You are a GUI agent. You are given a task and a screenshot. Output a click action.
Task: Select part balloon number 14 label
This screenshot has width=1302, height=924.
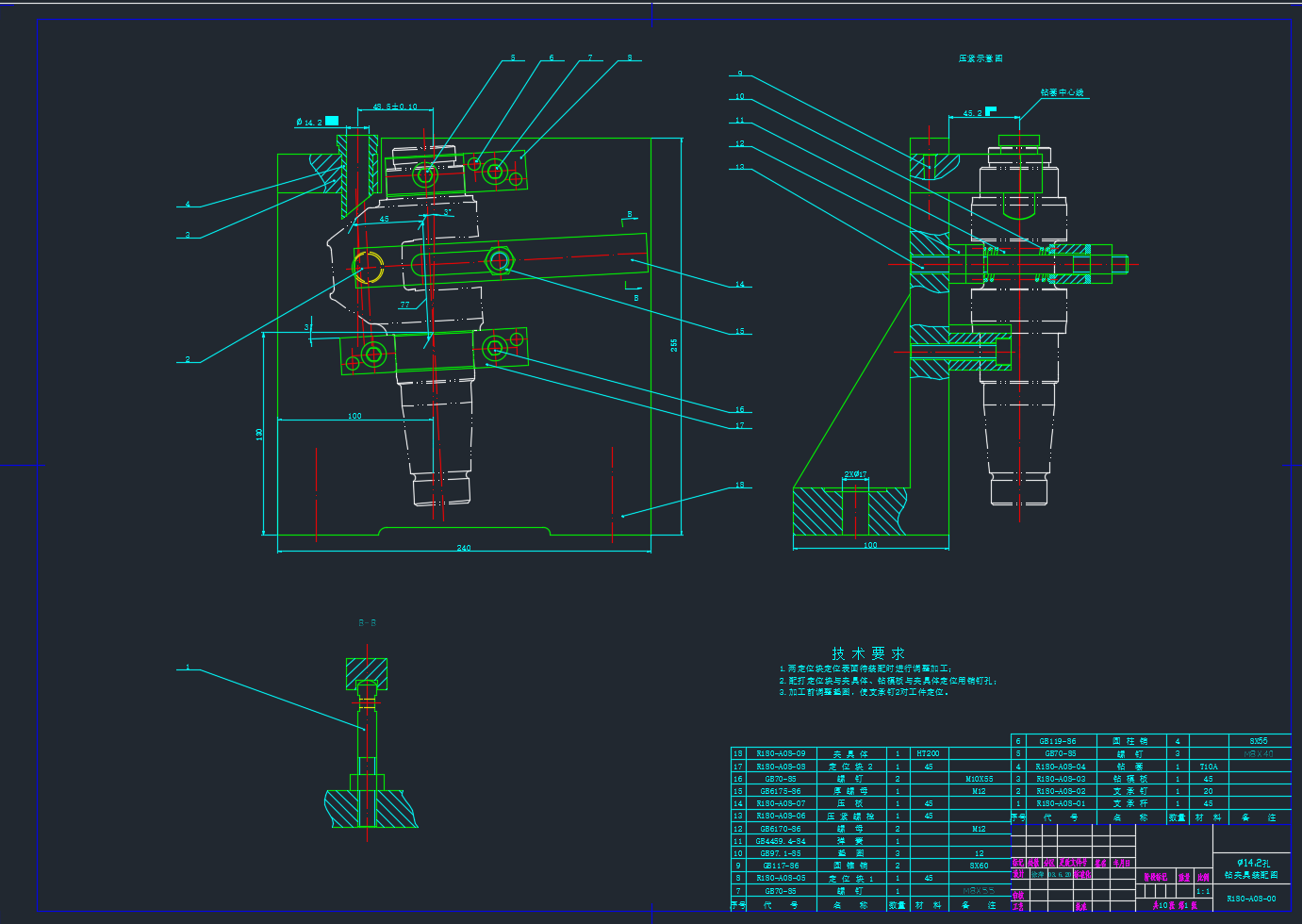739,284
